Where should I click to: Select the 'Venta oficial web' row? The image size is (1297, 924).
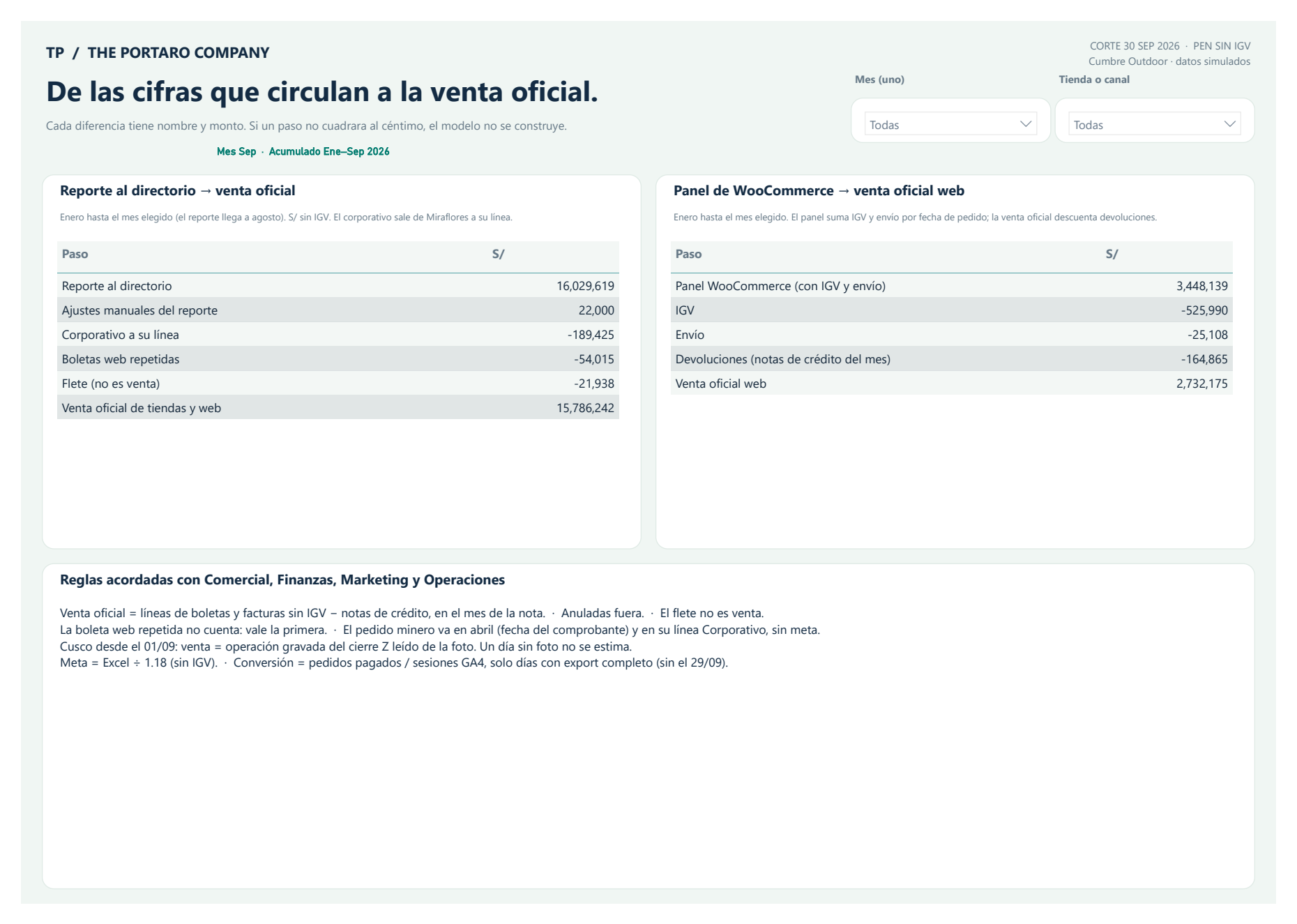pos(952,384)
